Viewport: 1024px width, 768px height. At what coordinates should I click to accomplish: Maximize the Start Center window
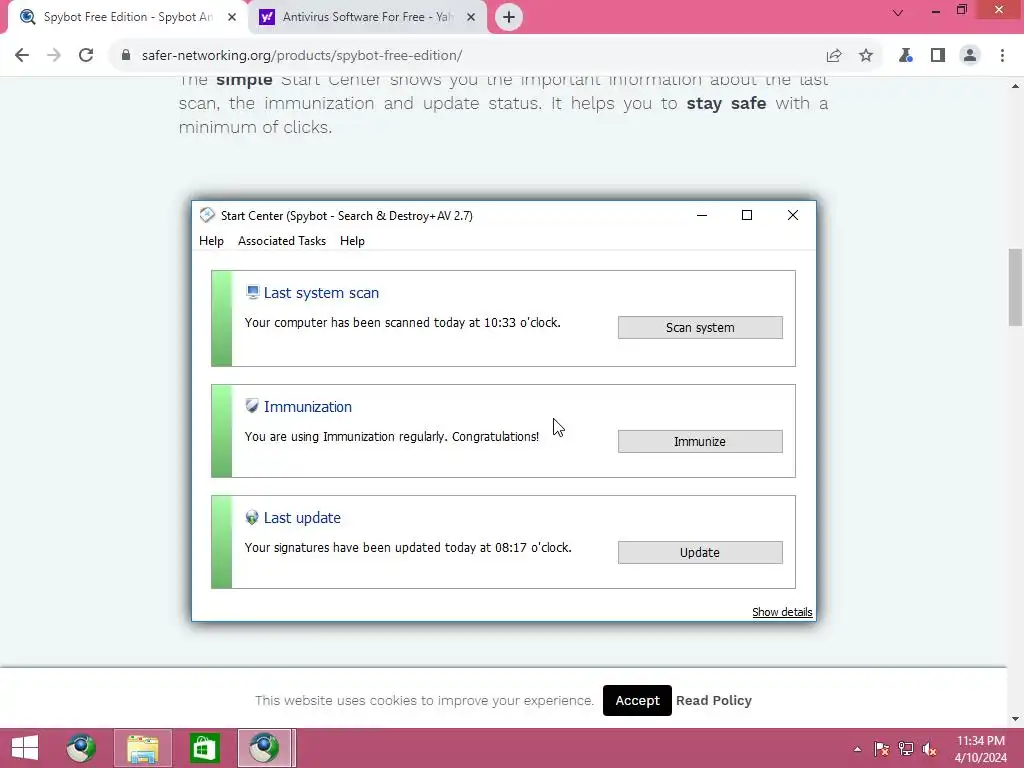tap(747, 215)
